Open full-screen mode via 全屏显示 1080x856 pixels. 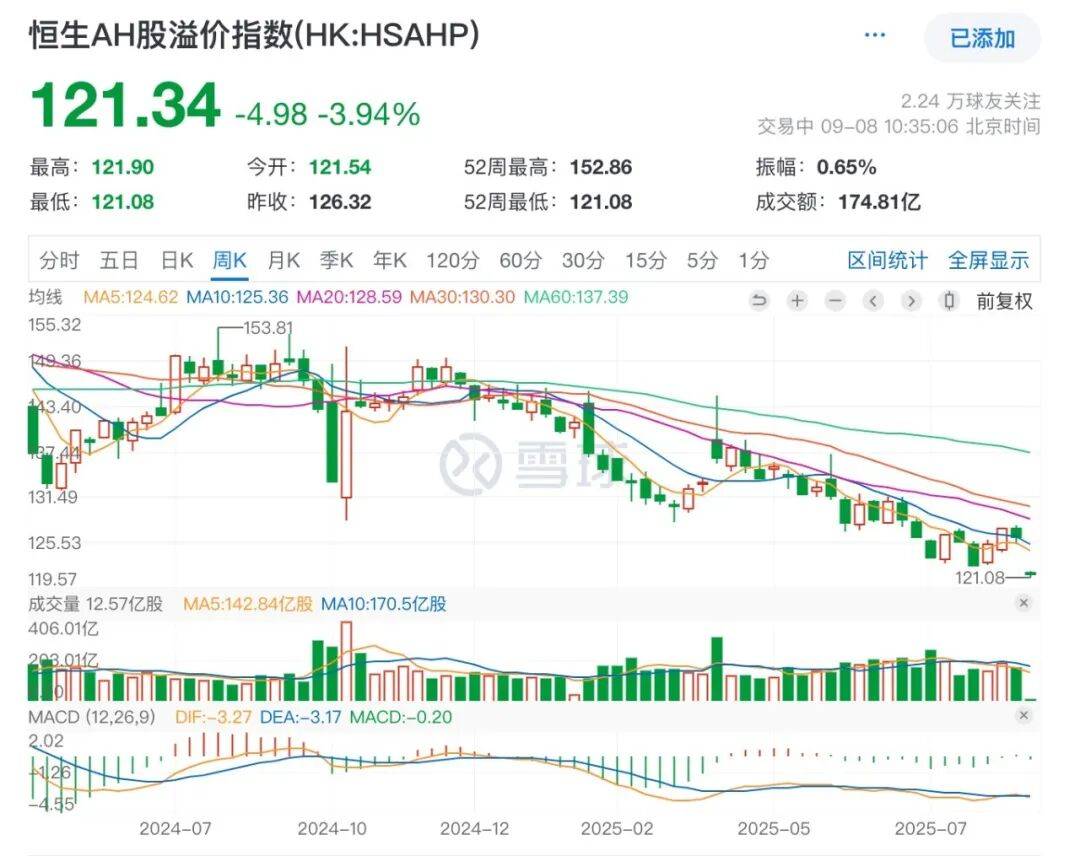989,260
